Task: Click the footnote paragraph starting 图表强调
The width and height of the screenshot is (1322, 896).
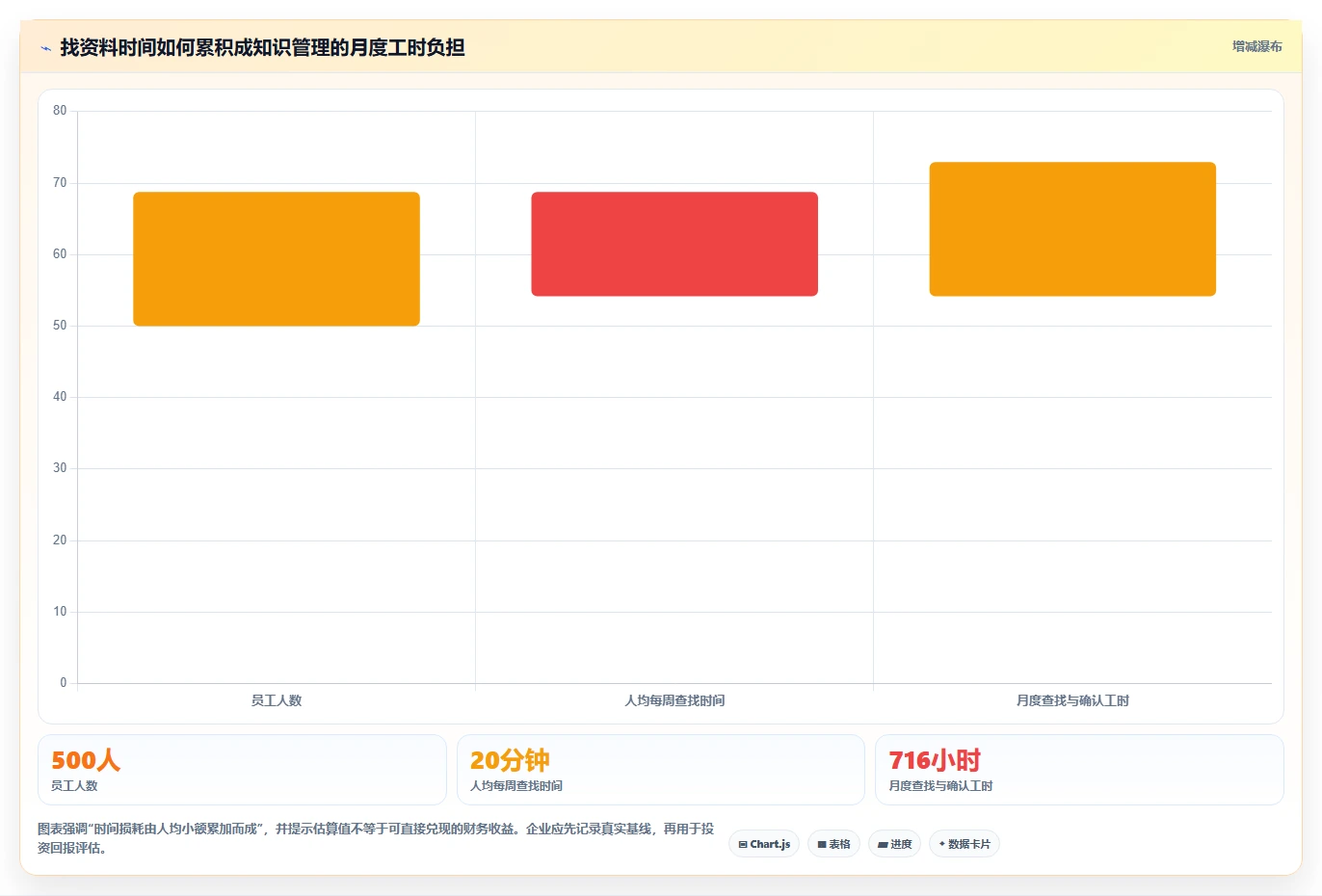Action: 376,838
